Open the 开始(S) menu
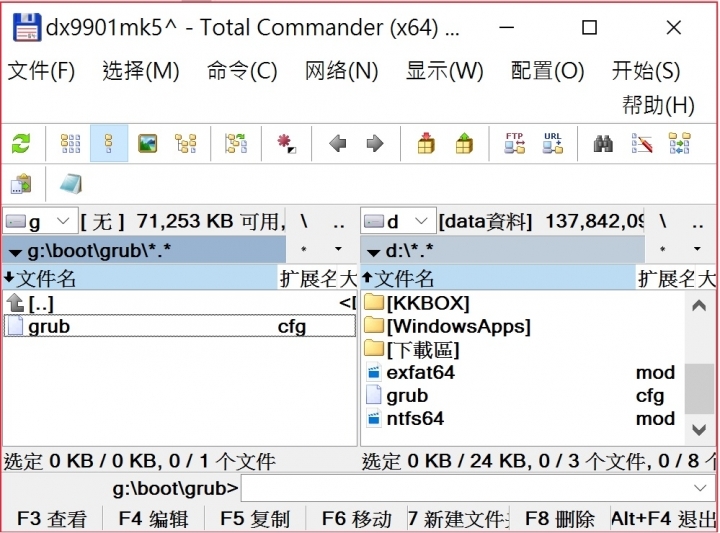720x533 pixels. 646,71
